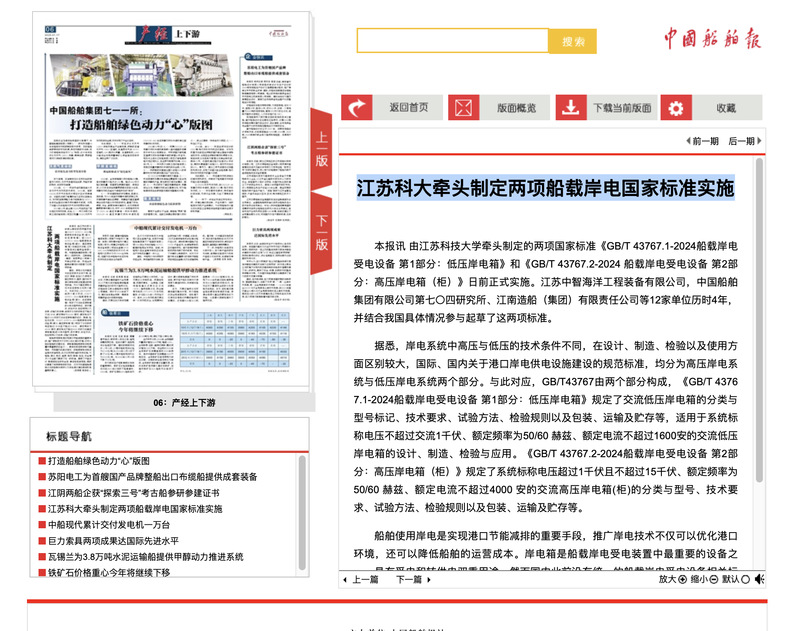Viewport: 799px width, 631px height.
Task: Click the gear icon for 收藏
Action: 677,108
